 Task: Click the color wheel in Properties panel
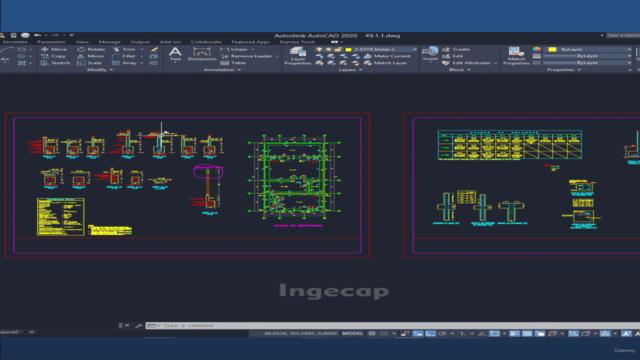point(536,49)
